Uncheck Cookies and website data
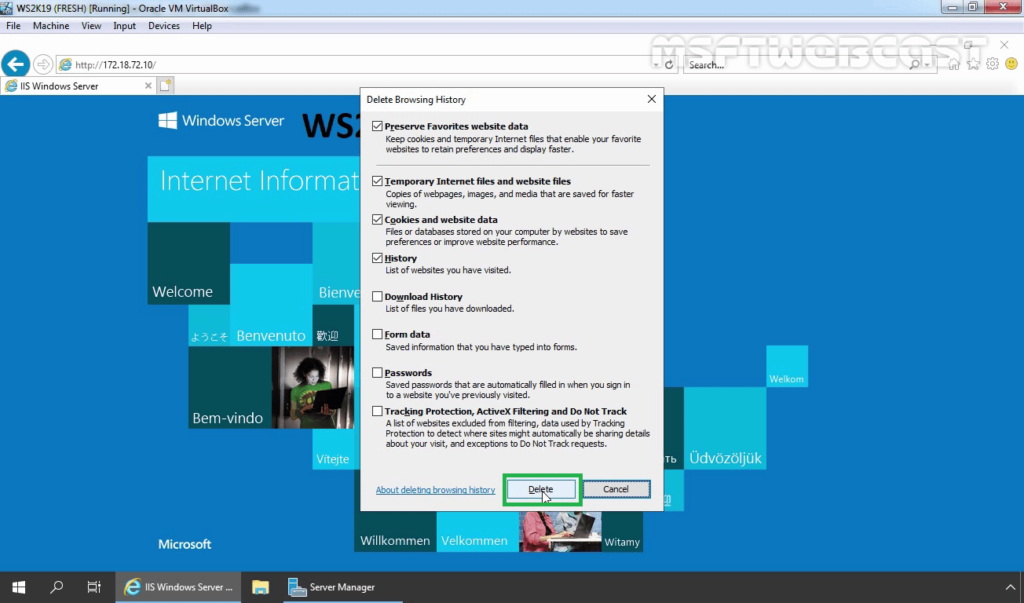Viewport: 1024px width, 603px height. tap(377, 220)
